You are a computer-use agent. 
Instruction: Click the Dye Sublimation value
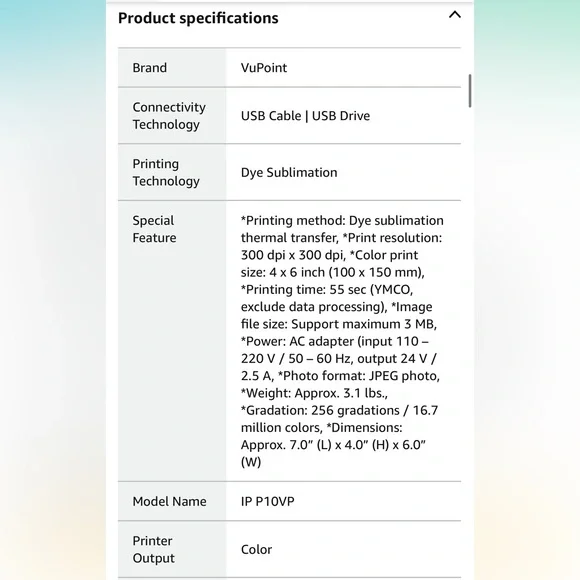(289, 172)
